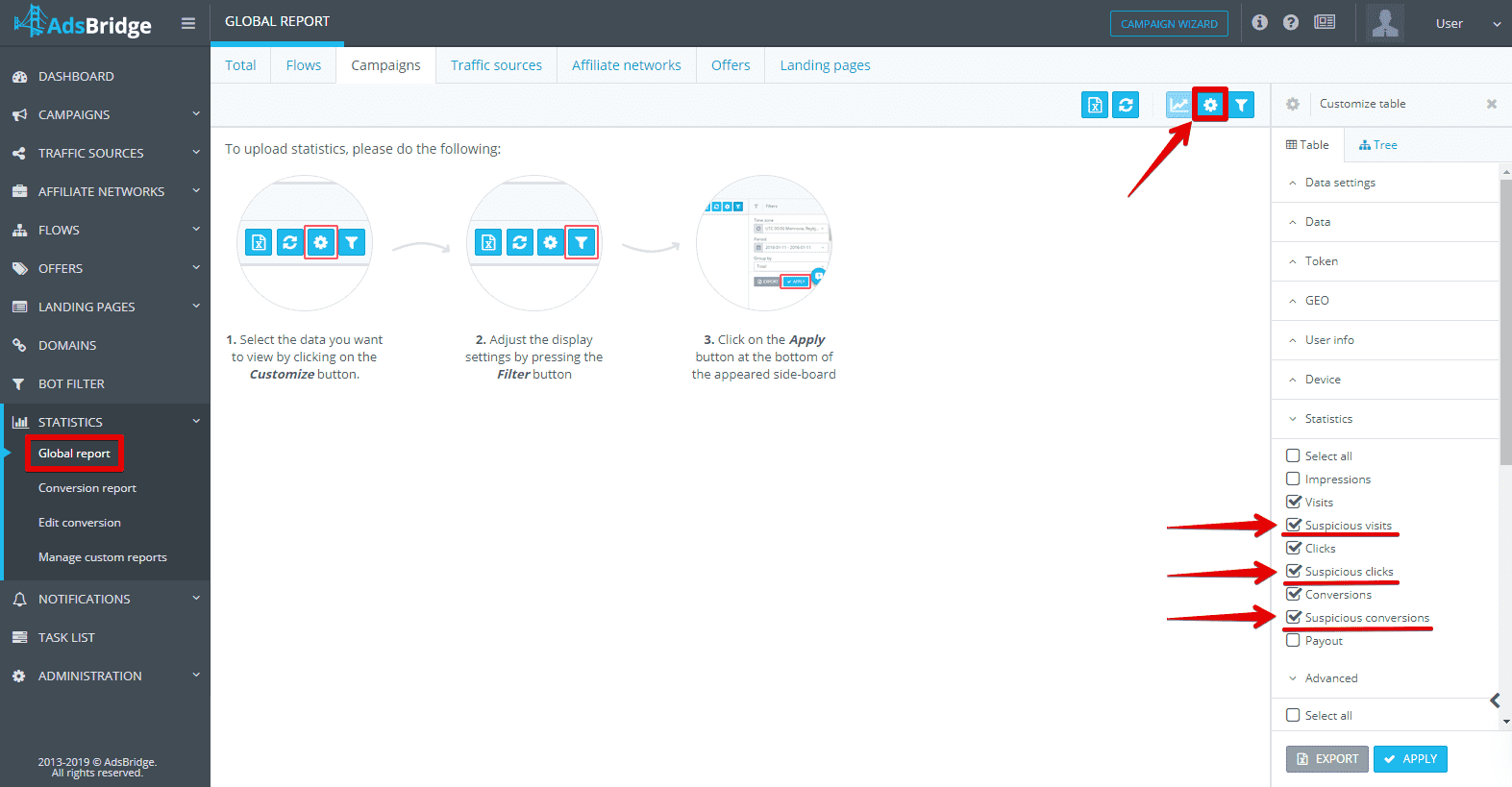Switch to the Affiliate networks tab
This screenshot has width=1512, height=787.
click(x=627, y=65)
